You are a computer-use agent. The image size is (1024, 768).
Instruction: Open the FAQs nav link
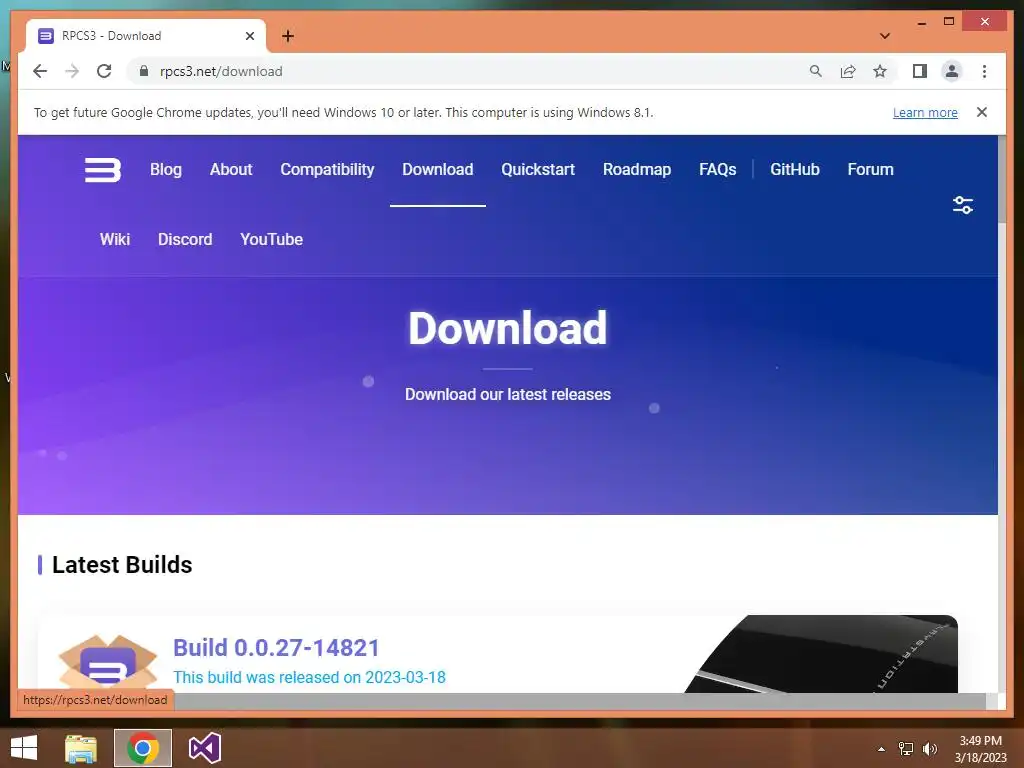(x=718, y=170)
